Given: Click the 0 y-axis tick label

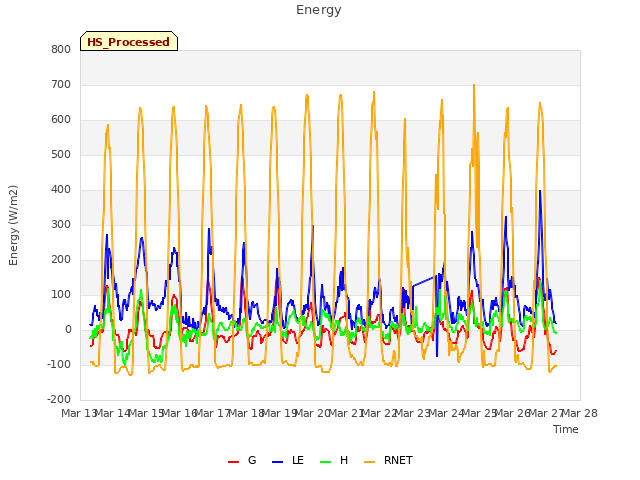Looking at the screenshot, I should pos(68,329).
